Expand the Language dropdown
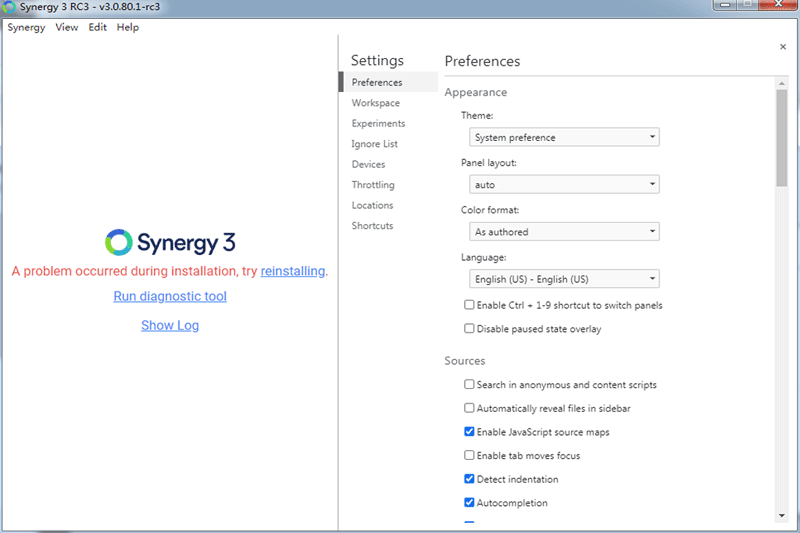The image size is (800, 533). [564, 279]
